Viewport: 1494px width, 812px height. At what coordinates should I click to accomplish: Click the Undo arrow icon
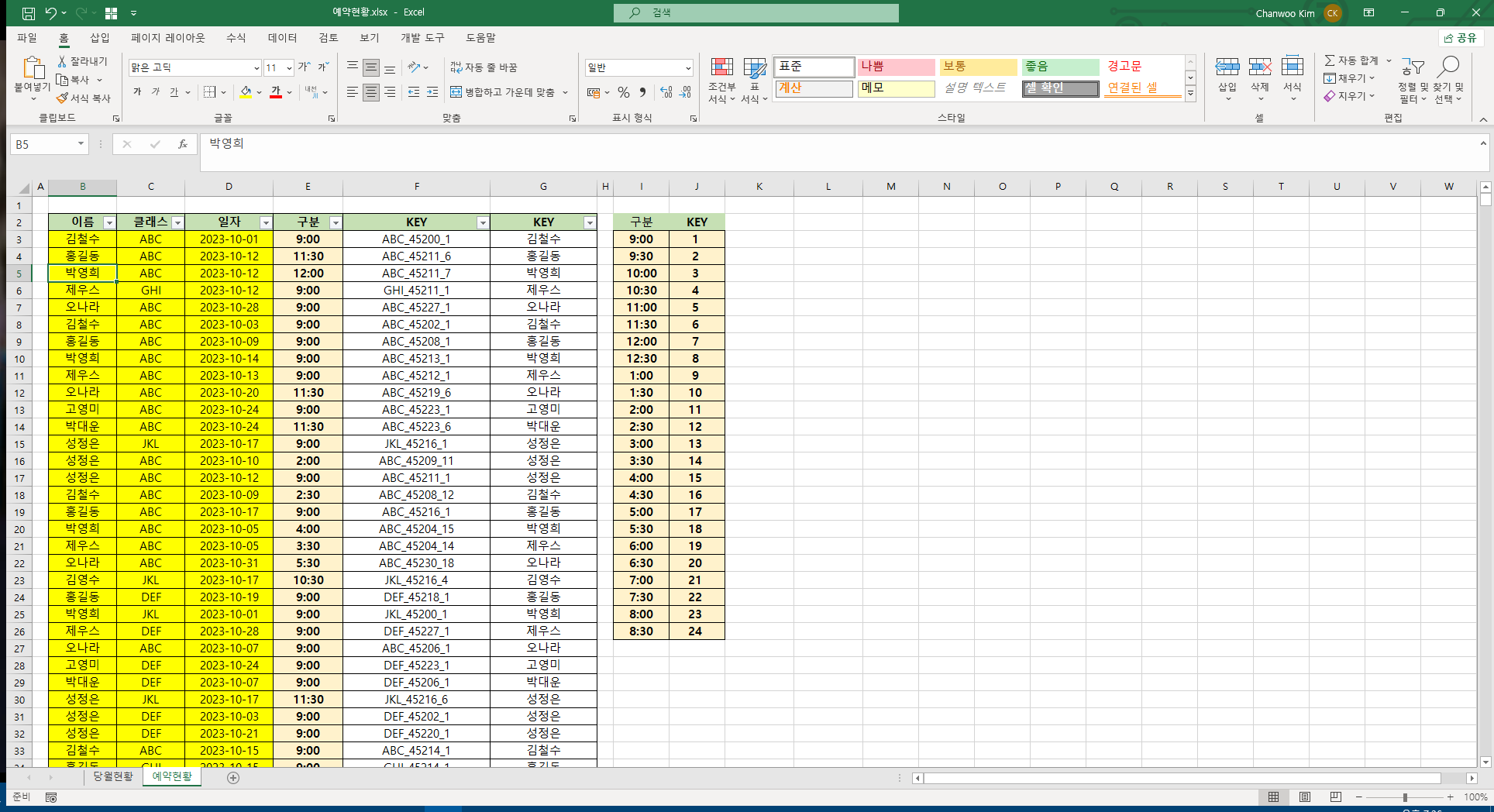(50, 13)
